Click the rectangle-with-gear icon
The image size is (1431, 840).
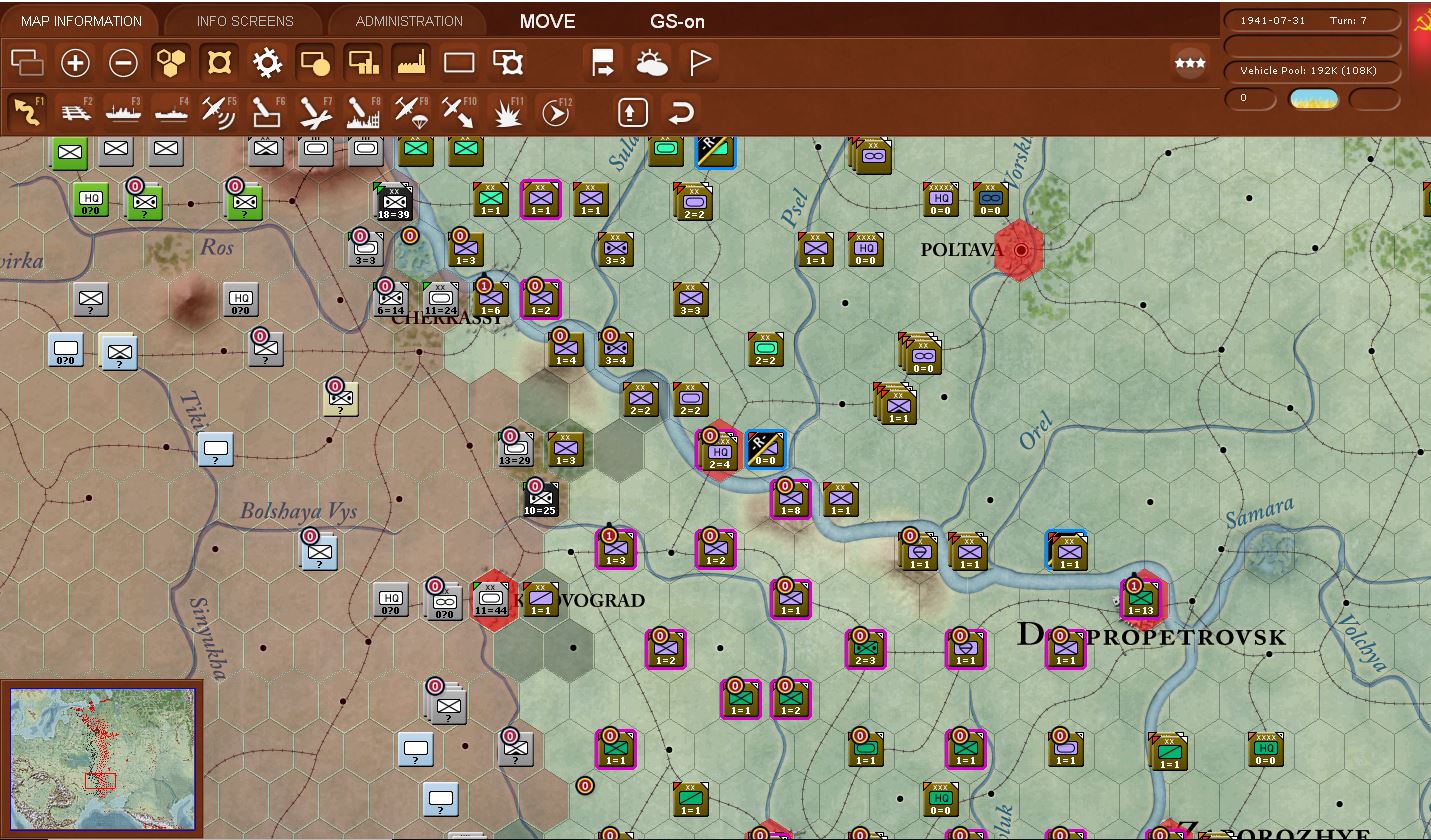(x=508, y=63)
